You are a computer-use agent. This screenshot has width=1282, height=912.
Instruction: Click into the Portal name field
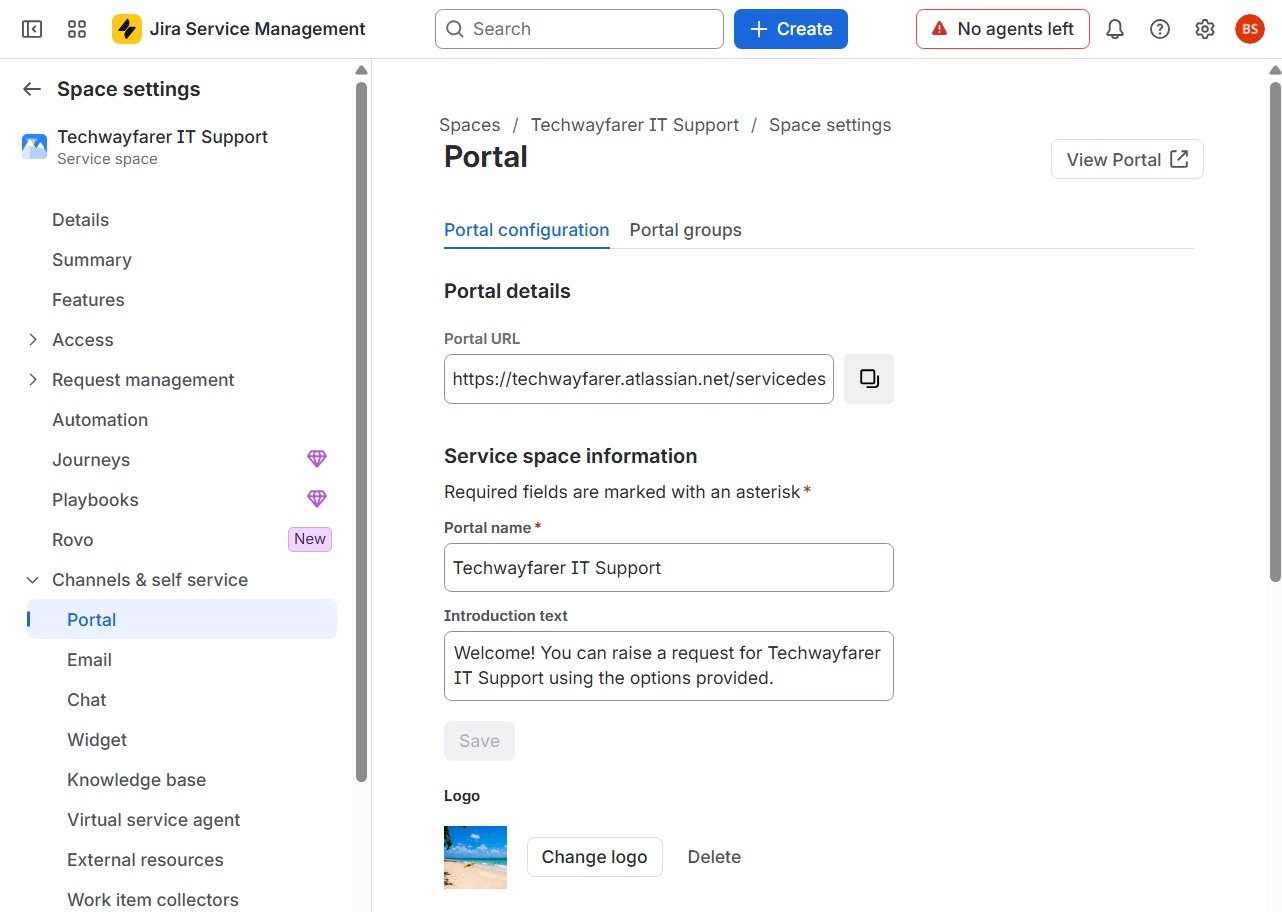669,568
